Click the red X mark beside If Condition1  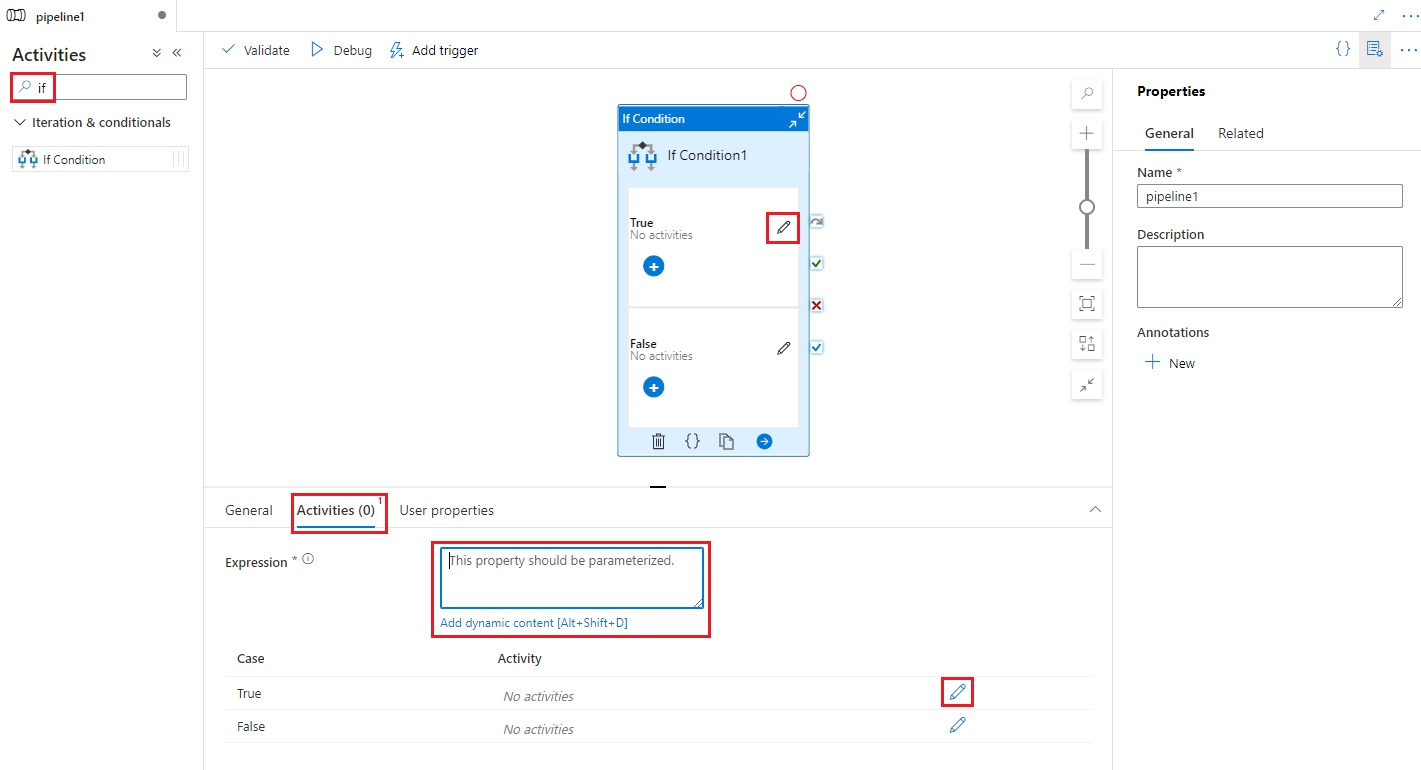[817, 305]
